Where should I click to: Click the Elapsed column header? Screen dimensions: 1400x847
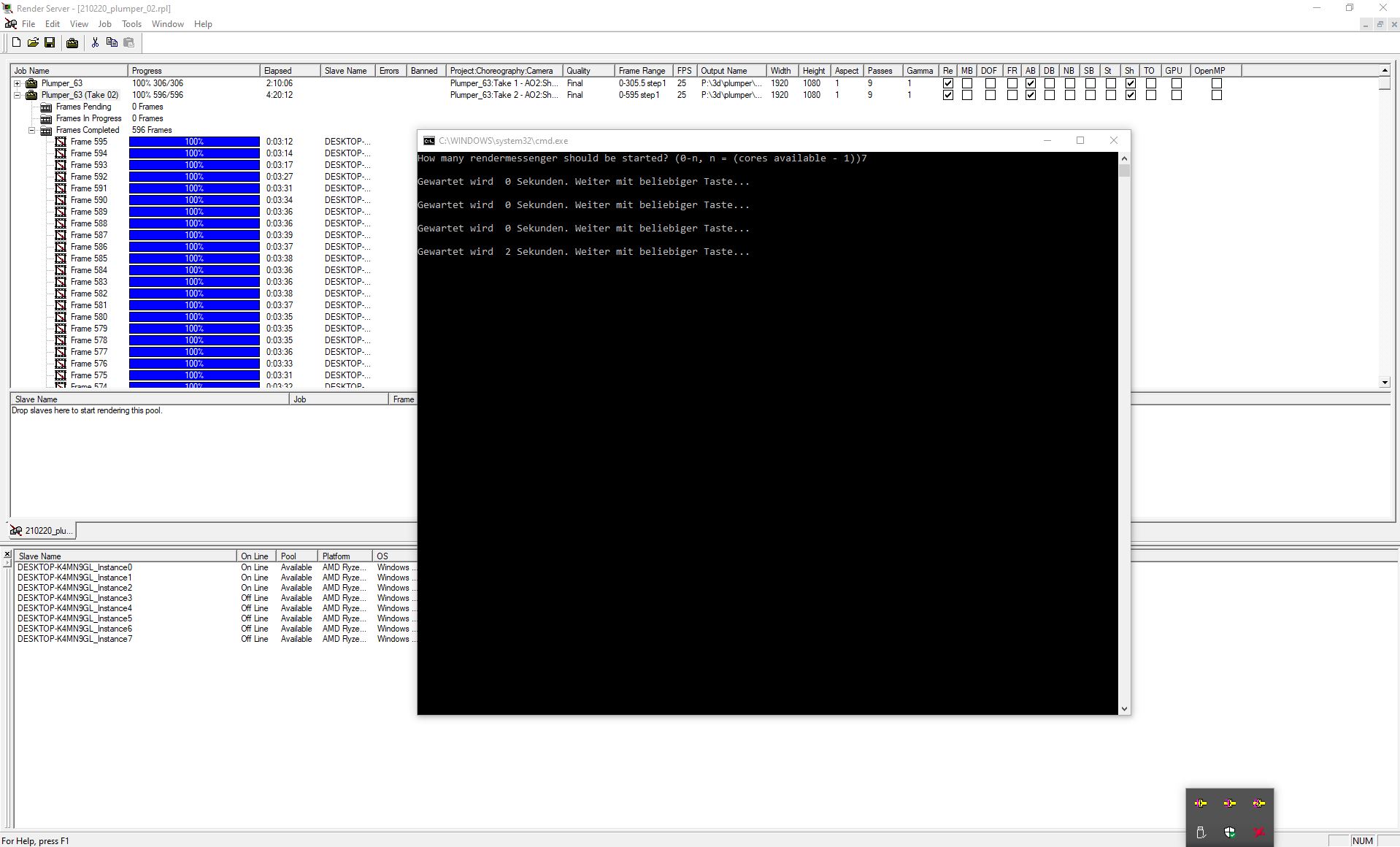(x=290, y=71)
